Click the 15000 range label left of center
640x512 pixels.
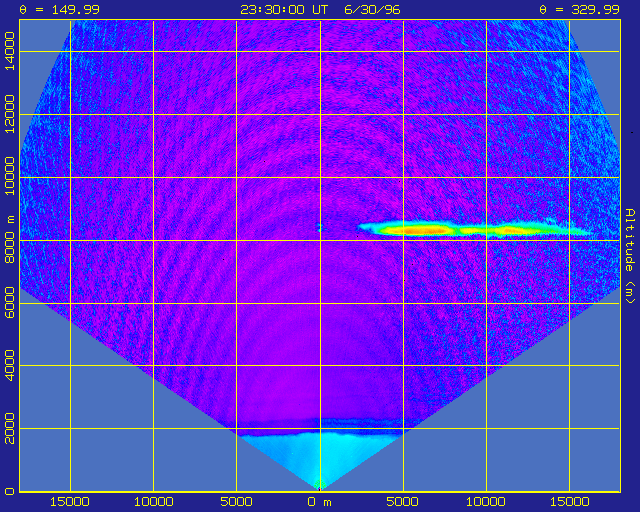point(70,502)
